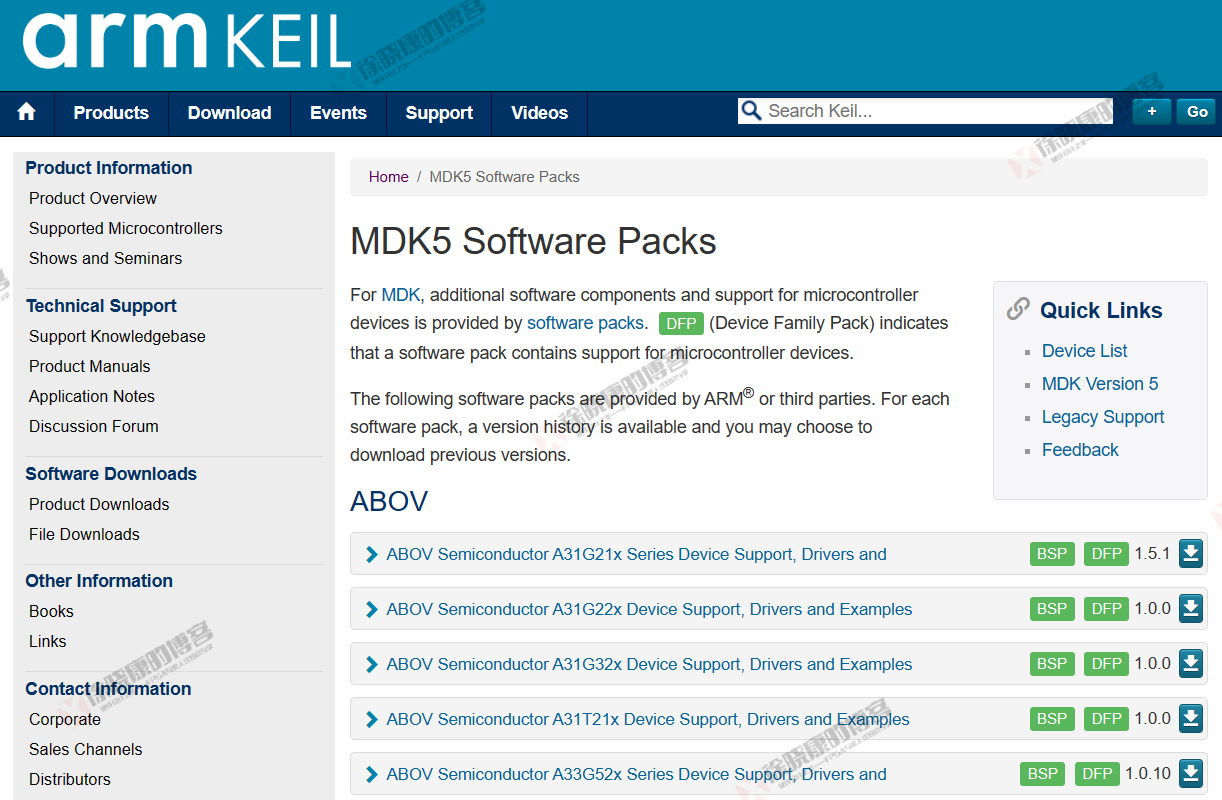Open the Legacy Support quick link
1222x800 pixels.
pos(1103,416)
